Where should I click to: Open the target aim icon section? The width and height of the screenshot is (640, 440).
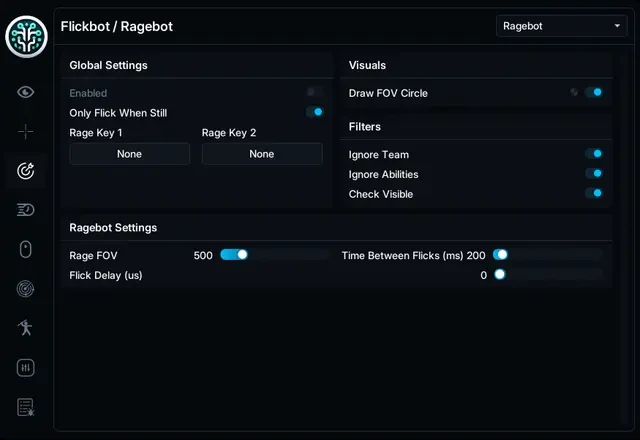26,171
